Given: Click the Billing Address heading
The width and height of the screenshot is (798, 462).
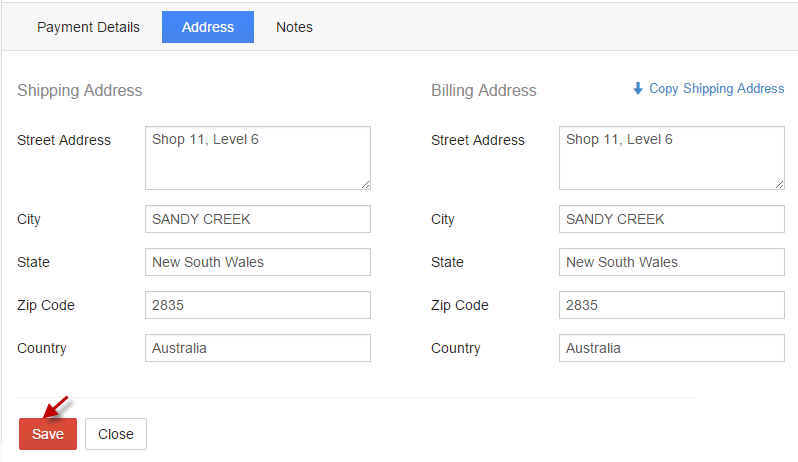Looking at the screenshot, I should (x=483, y=91).
